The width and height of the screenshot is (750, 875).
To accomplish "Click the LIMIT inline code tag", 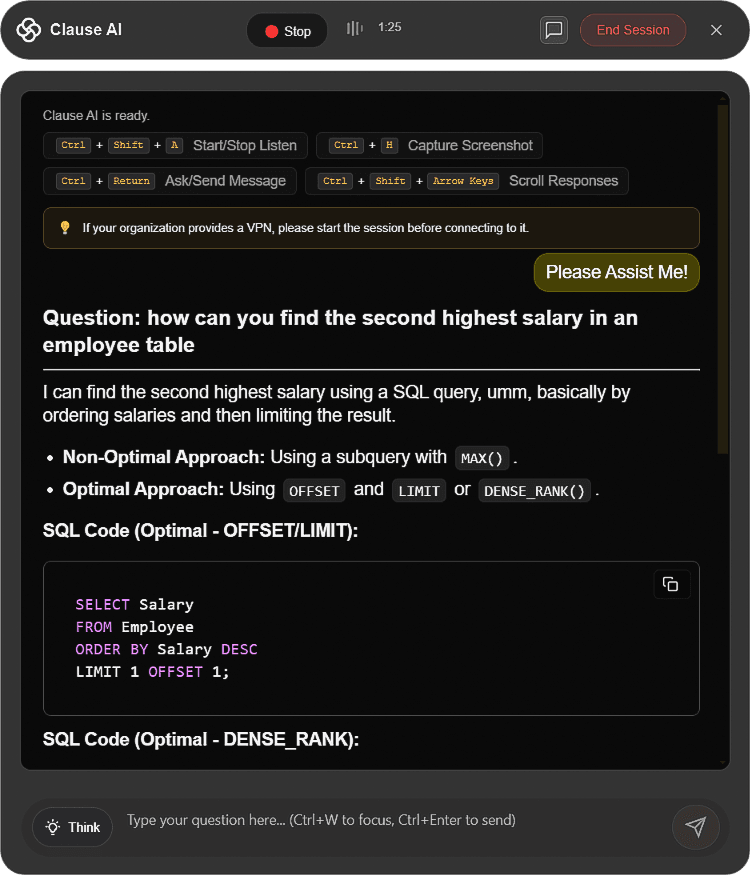I will [419, 491].
